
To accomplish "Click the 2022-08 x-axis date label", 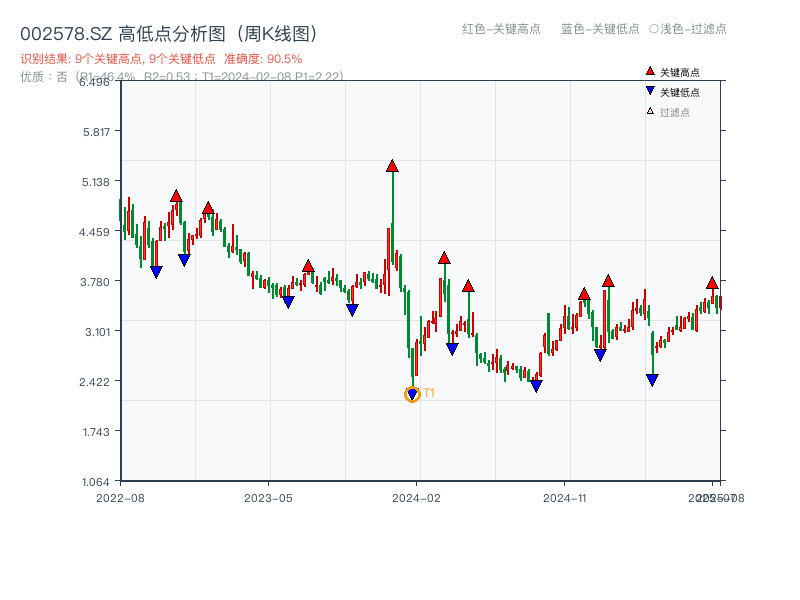I will 120,497.
